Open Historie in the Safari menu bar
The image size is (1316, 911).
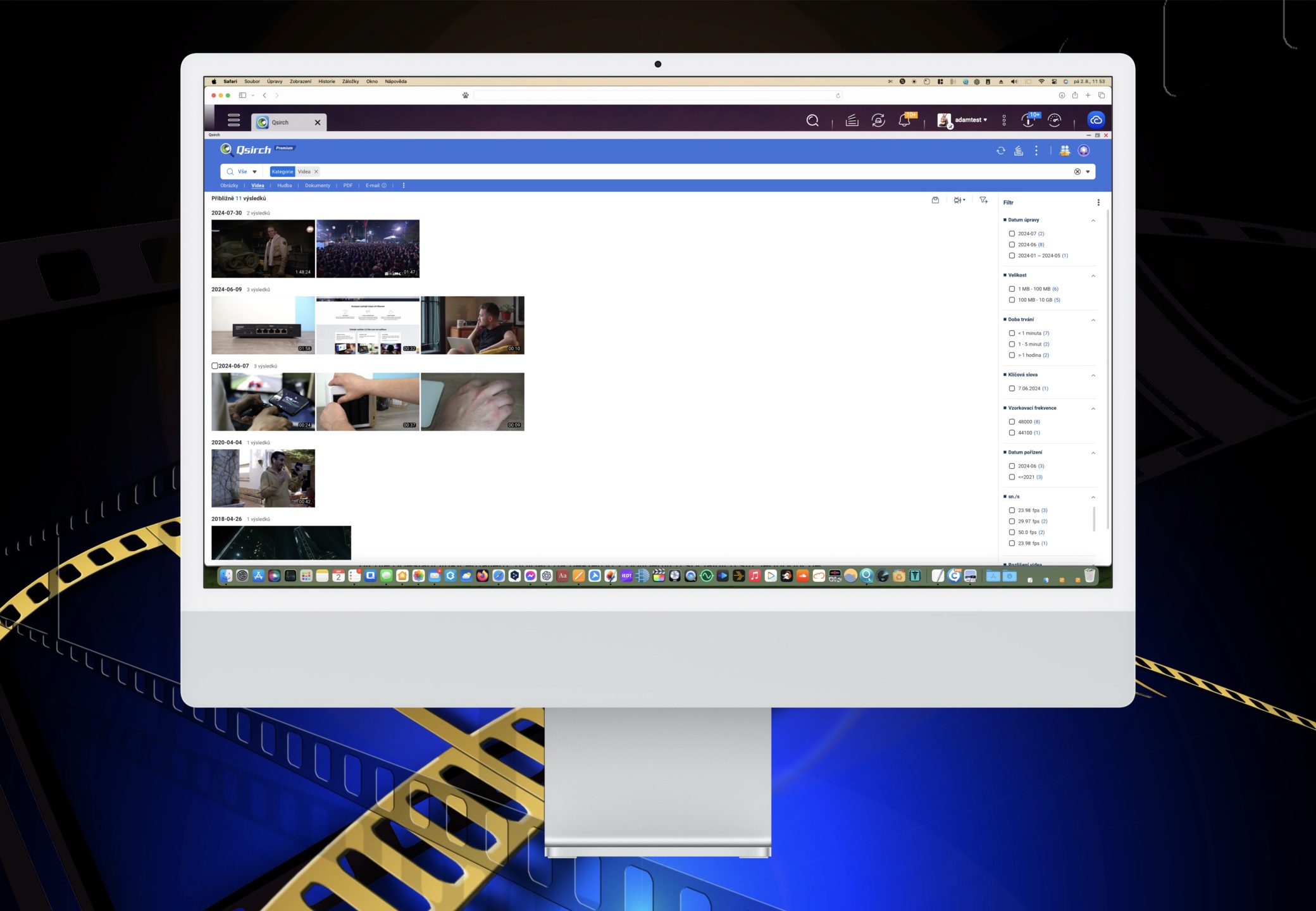click(x=326, y=82)
